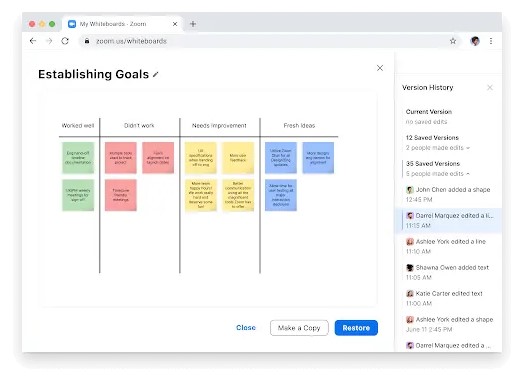Viewport: 528px width, 379px height.
Task: Select Ashlee York edited a line version
Action: 448,246
